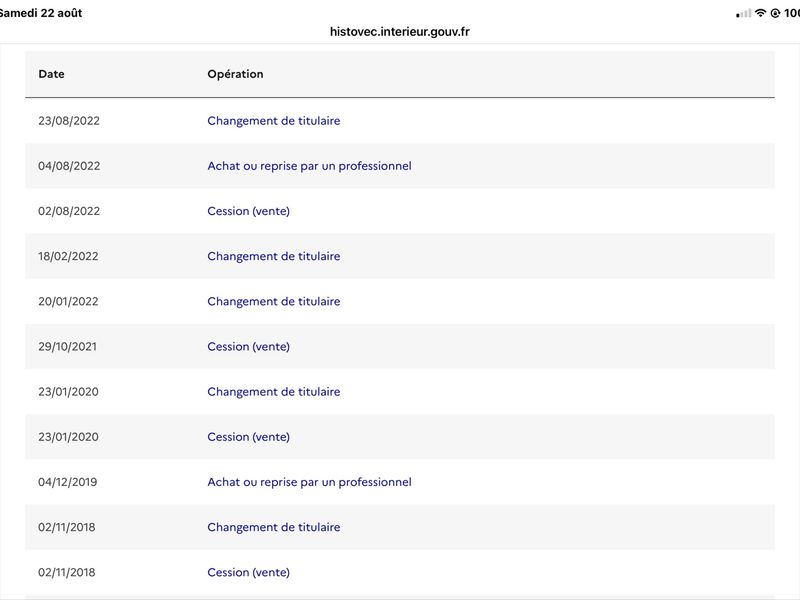Open the 04/12/2019 Achat ou reprise par un professionnel

(309, 482)
